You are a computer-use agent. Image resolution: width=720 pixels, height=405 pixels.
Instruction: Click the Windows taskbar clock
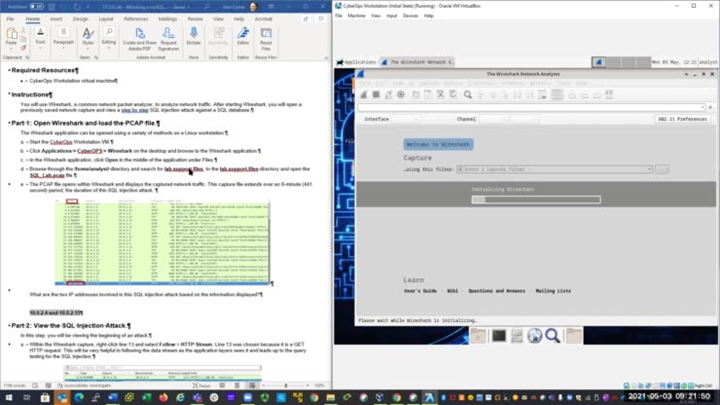pos(669,396)
